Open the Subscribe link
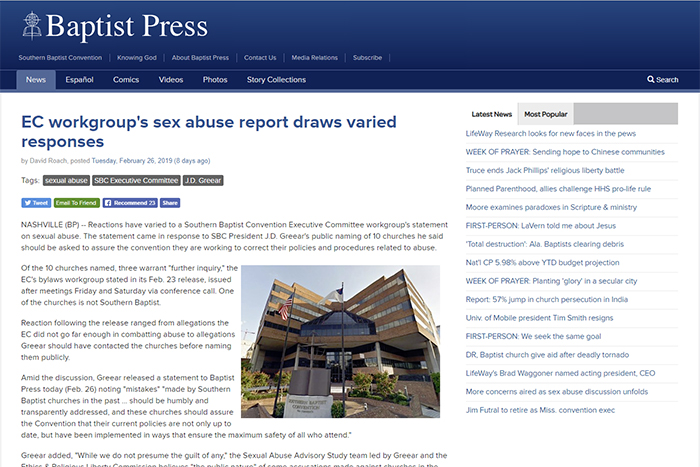The height and width of the screenshot is (467, 700). point(367,58)
